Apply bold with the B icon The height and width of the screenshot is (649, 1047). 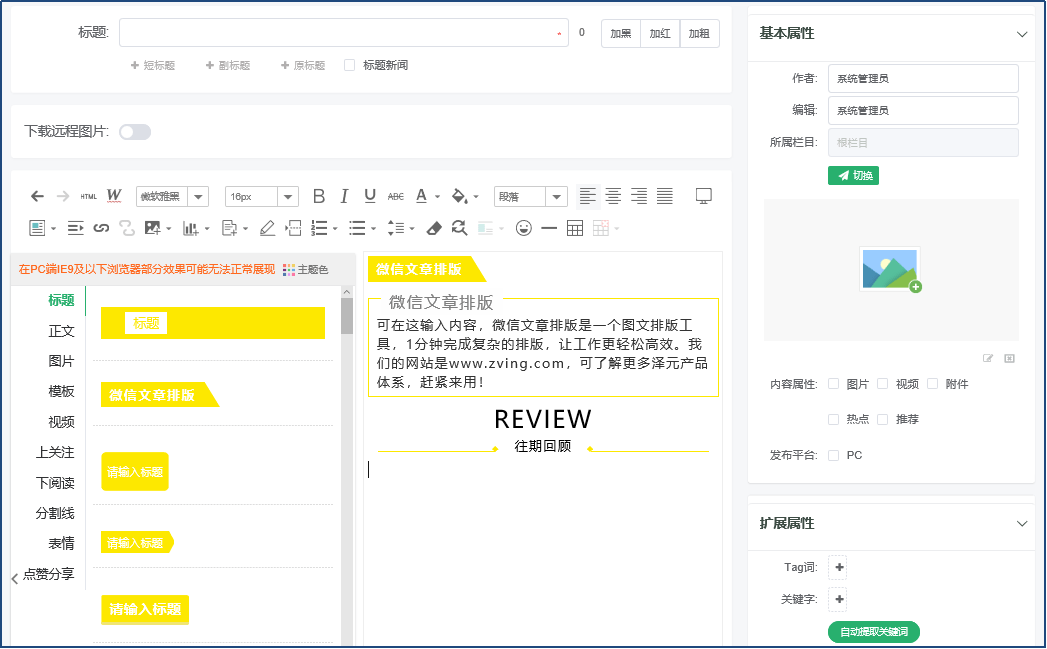[318, 196]
